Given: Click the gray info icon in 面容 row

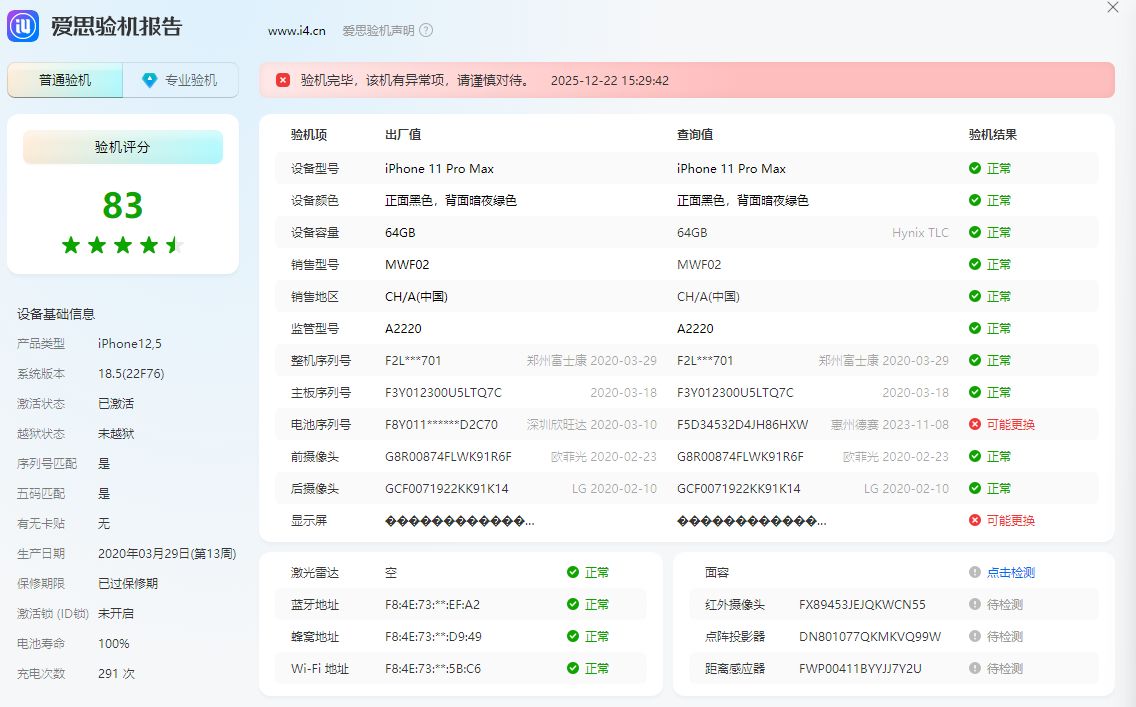Looking at the screenshot, I should pyautogui.click(x=974, y=572).
